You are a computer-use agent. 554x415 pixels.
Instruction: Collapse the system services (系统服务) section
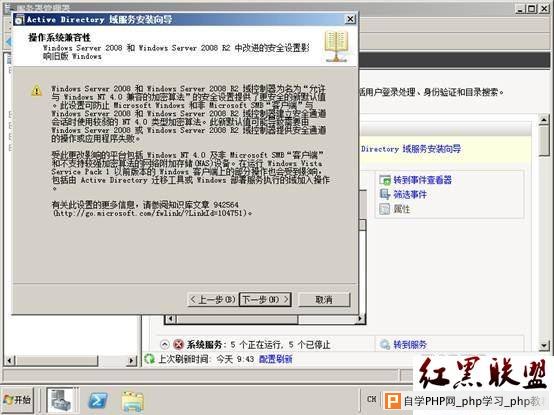pyautogui.click(x=165, y=344)
